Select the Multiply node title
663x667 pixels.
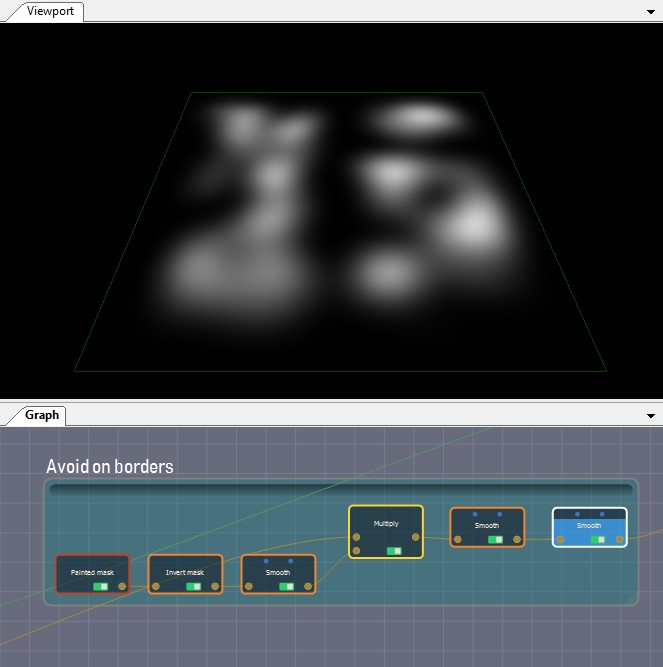[386, 523]
